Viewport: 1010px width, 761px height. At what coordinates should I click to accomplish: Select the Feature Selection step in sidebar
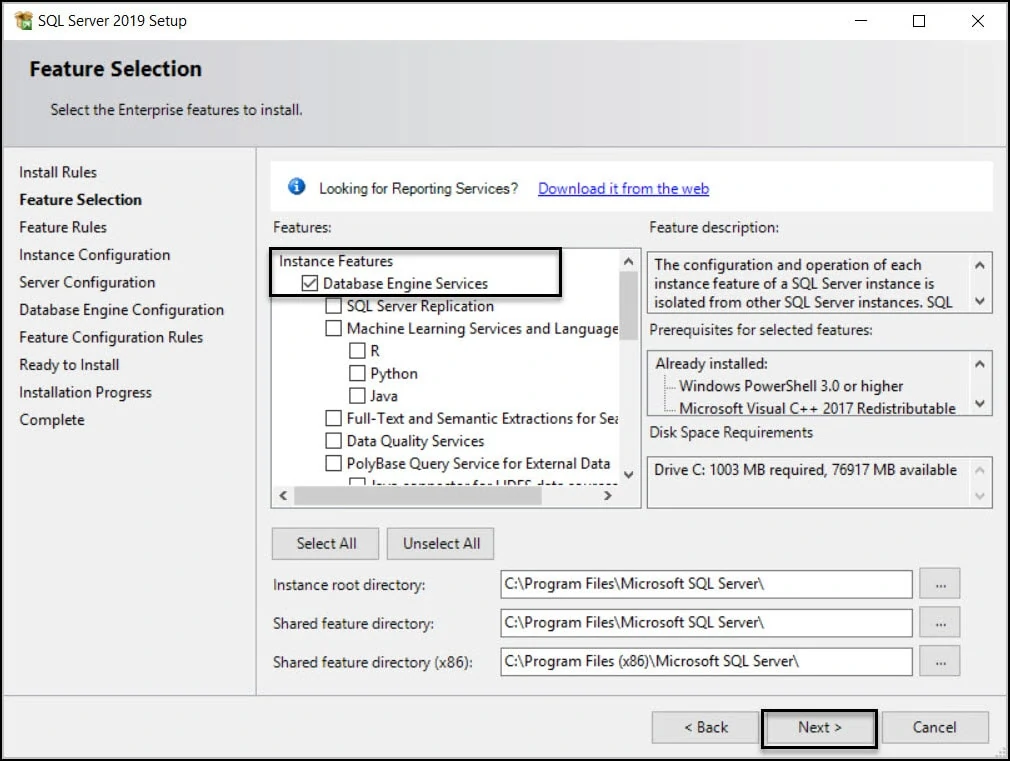pyautogui.click(x=81, y=200)
